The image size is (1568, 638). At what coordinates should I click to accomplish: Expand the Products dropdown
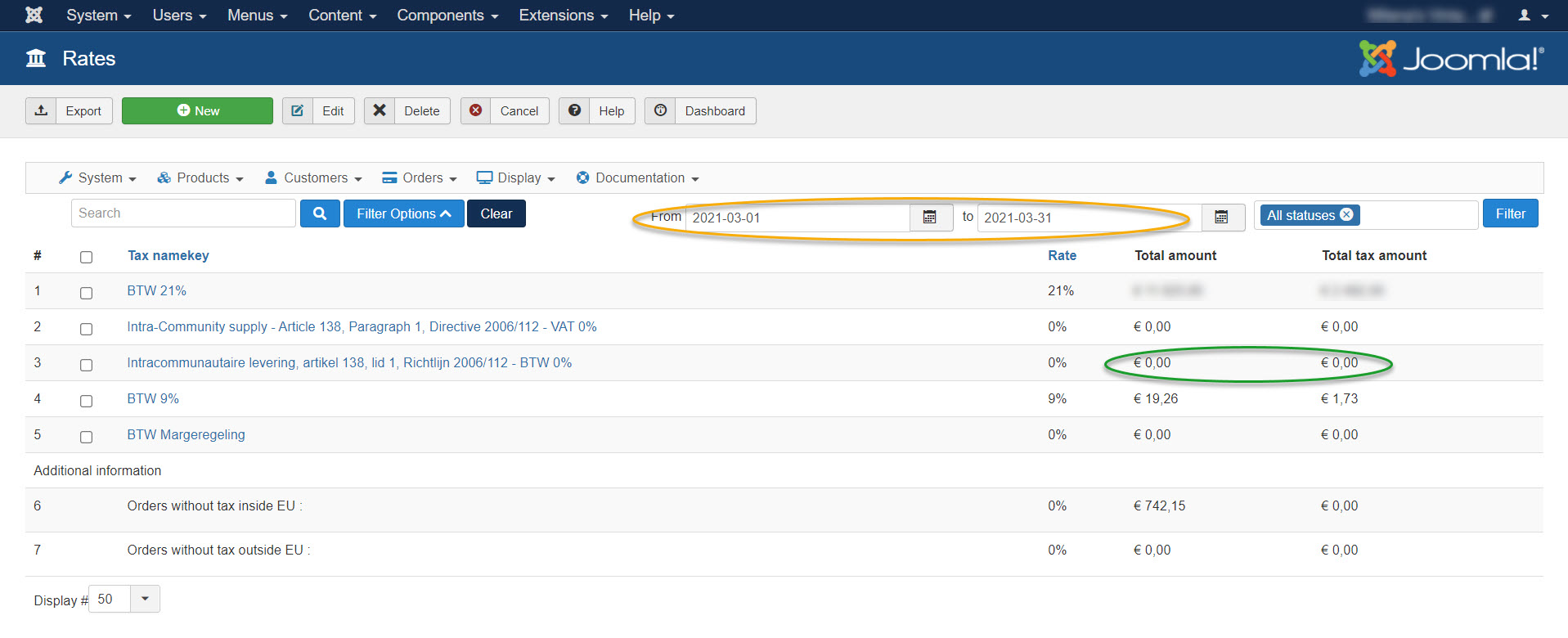click(200, 177)
